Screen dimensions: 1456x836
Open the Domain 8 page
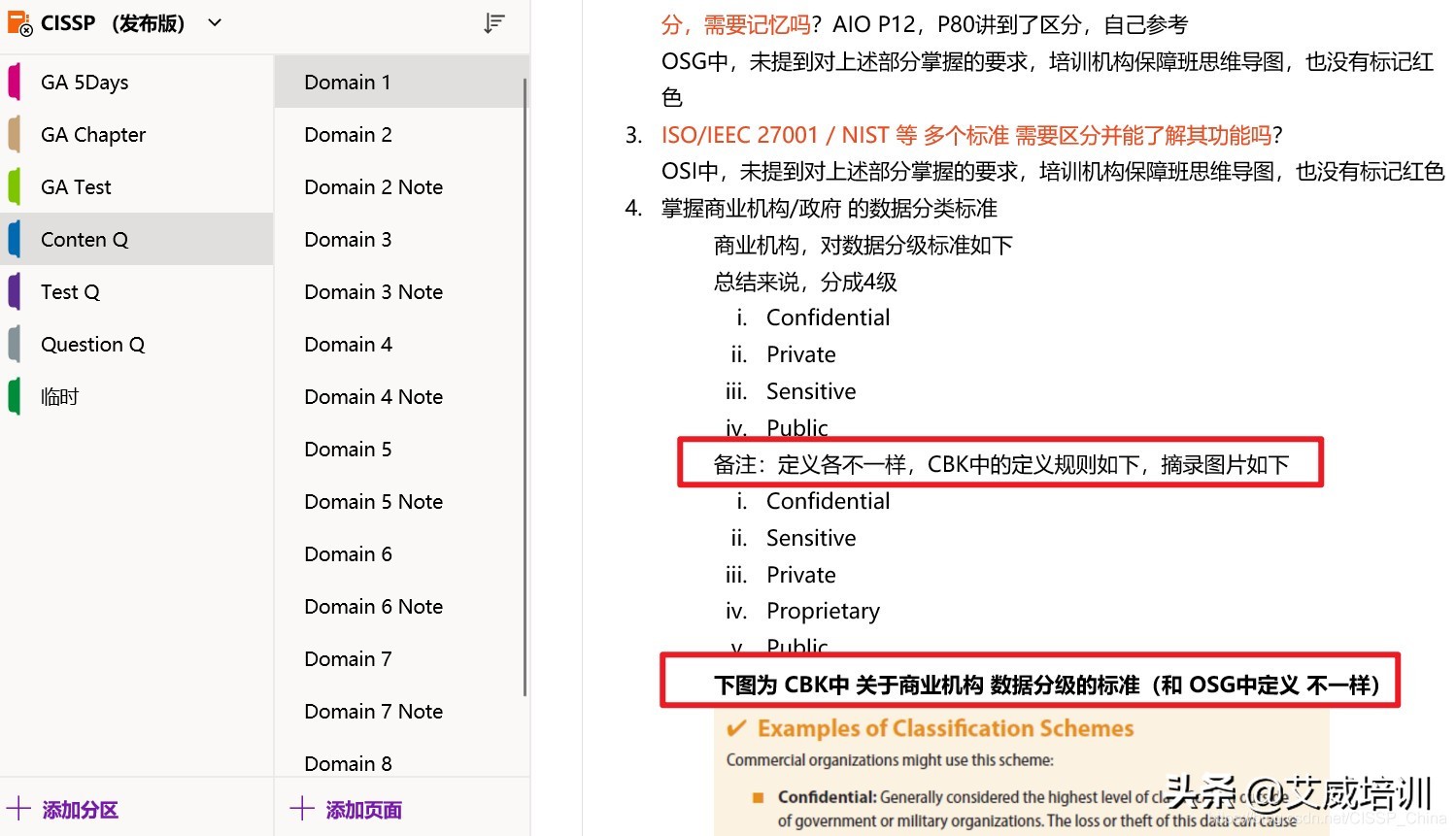coord(348,763)
